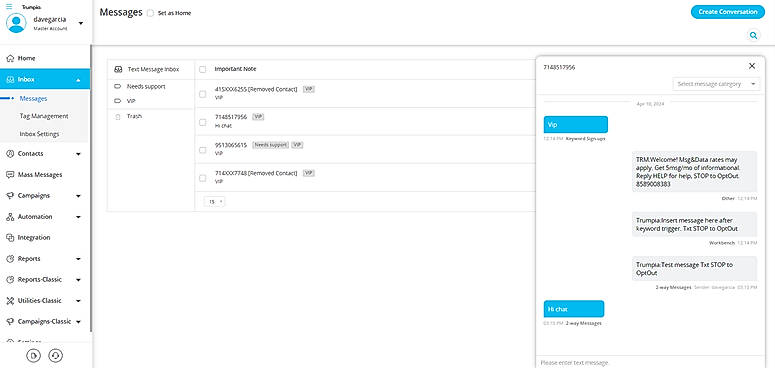Click the Needs support tag icon

[x=118, y=86]
